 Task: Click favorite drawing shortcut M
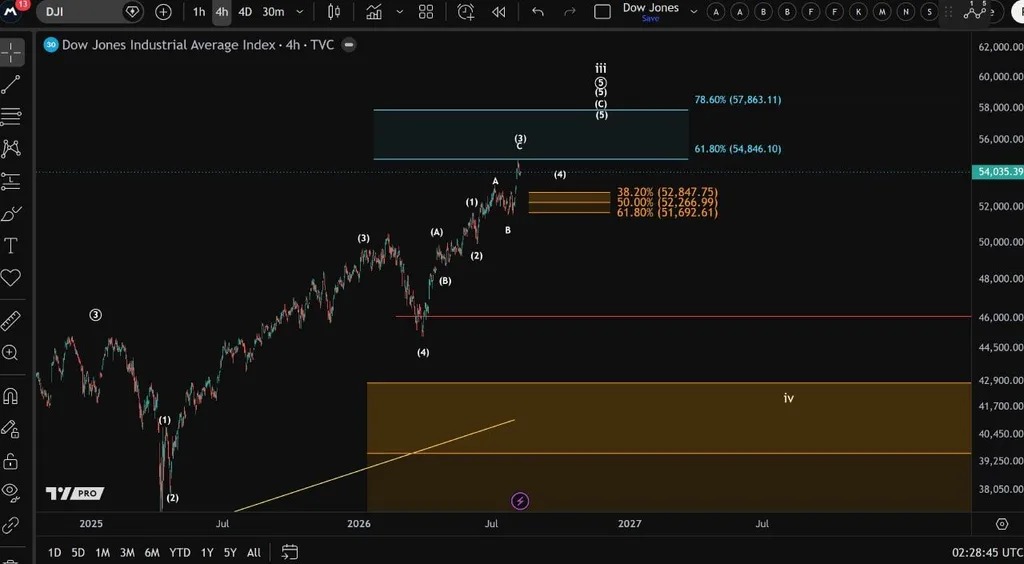pos(882,12)
